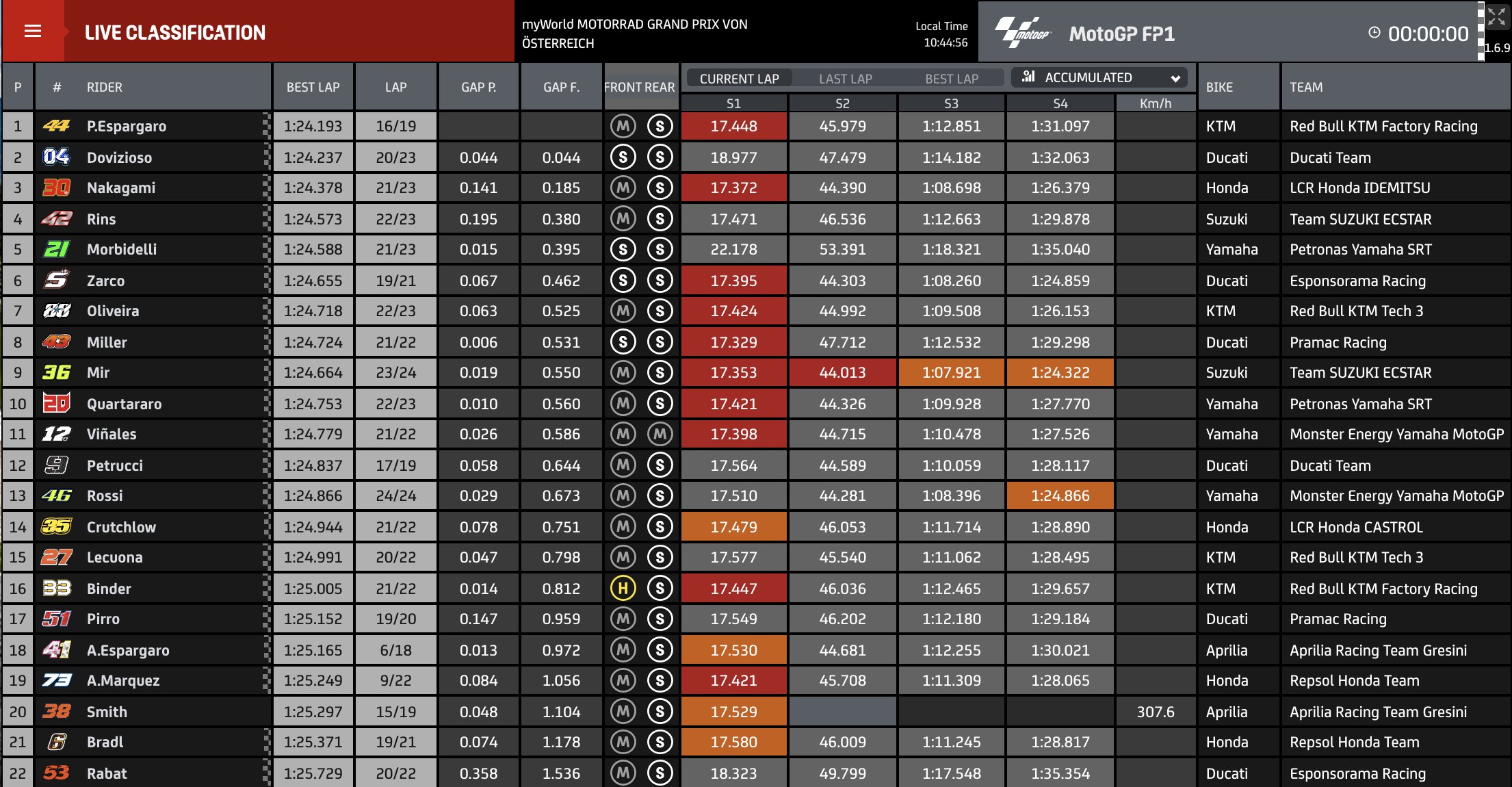Image resolution: width=1512 pixels, height=787 pixels.
Task: Select rider name Dovizioso
Action: [119, 157]
